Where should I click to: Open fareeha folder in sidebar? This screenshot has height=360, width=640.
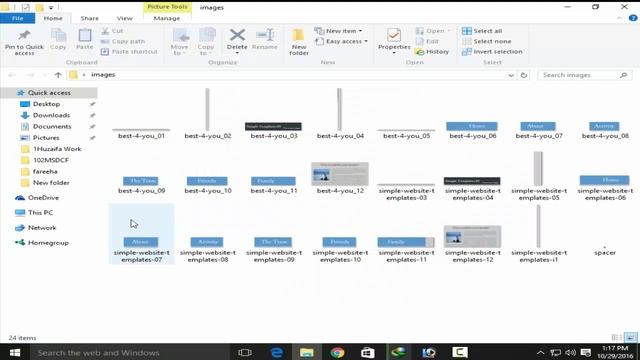[45, 171]
